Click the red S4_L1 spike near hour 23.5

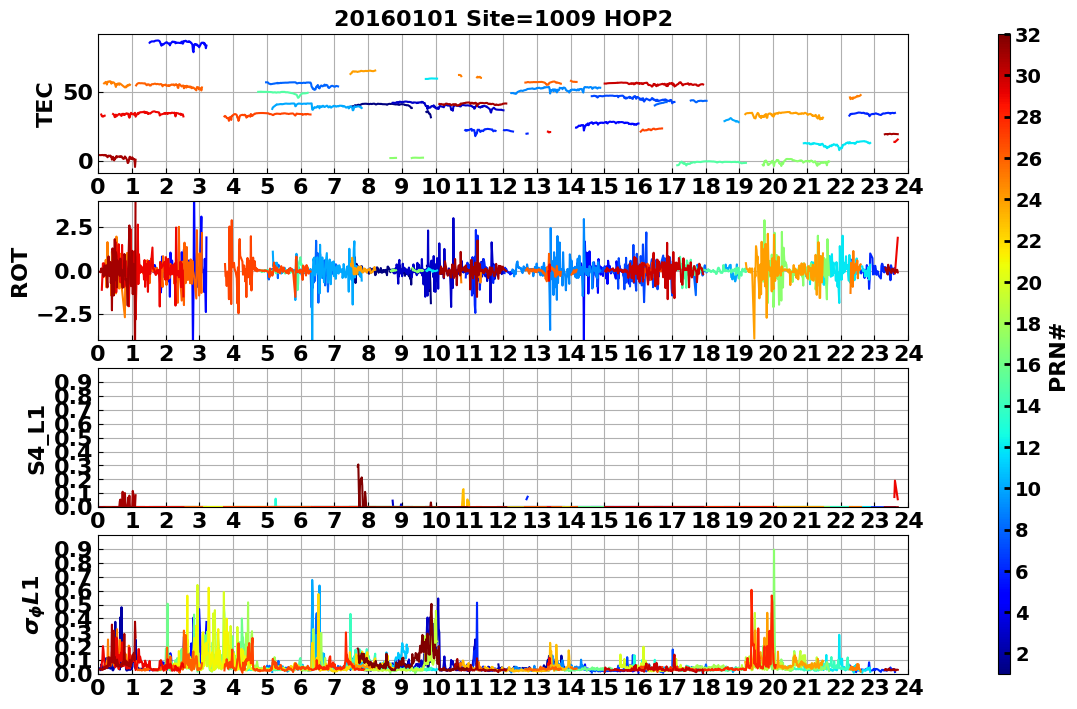(896, 490)
